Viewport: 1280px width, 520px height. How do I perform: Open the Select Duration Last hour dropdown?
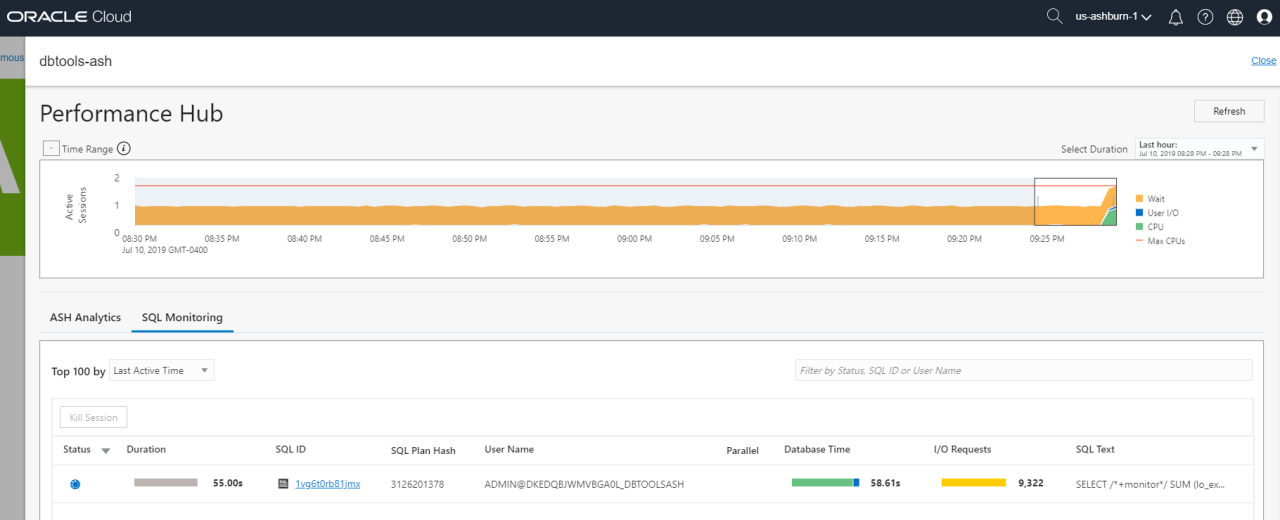1199,149
